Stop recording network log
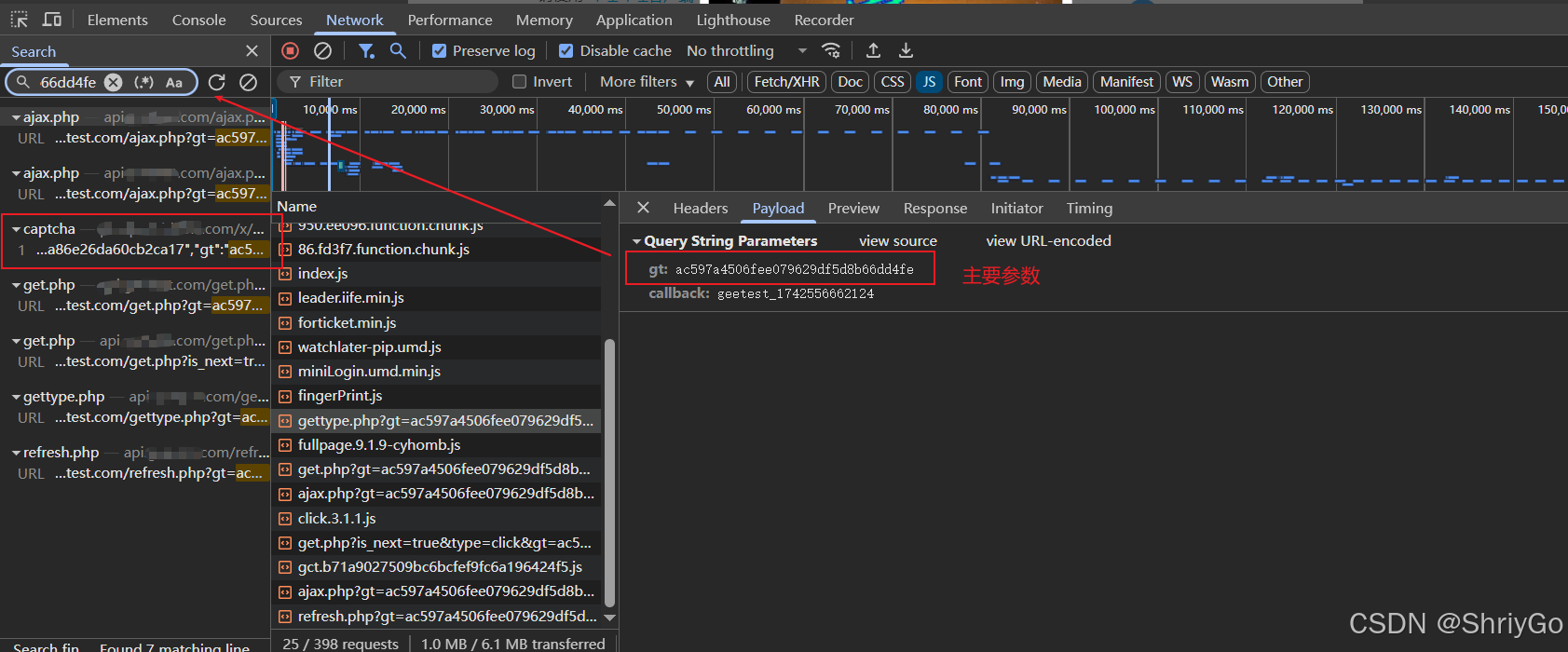This screenshot has height=652, width=1568. click(x=291, y=50)
